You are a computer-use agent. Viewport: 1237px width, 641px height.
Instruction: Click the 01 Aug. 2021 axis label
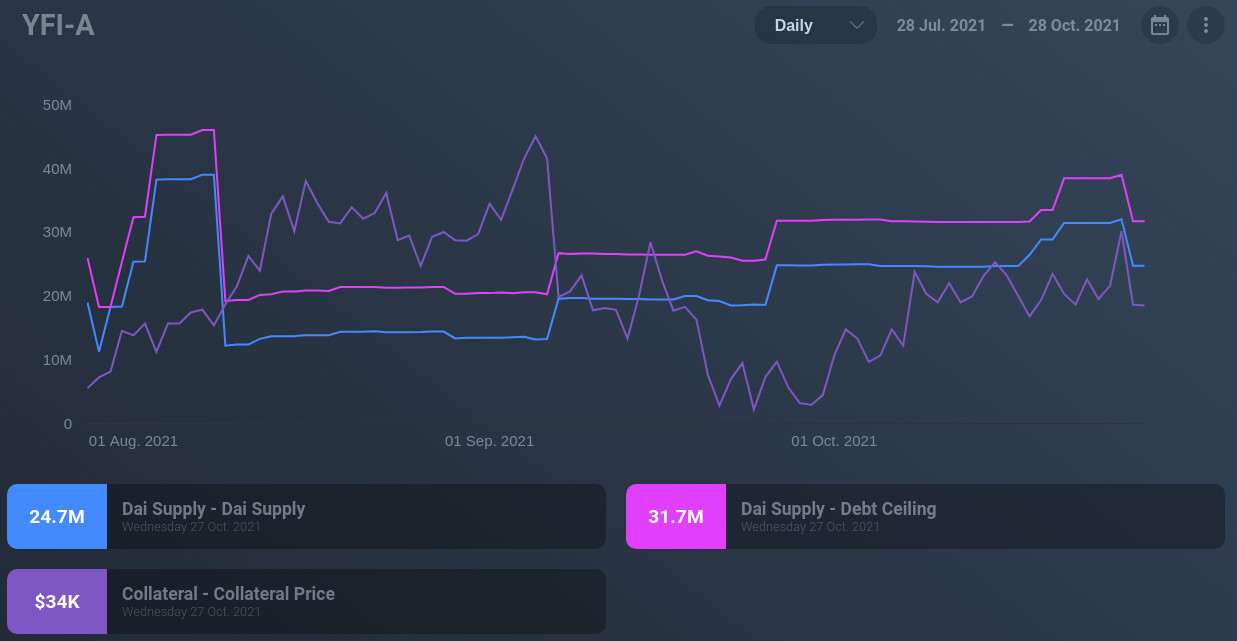tap(133, 441)
